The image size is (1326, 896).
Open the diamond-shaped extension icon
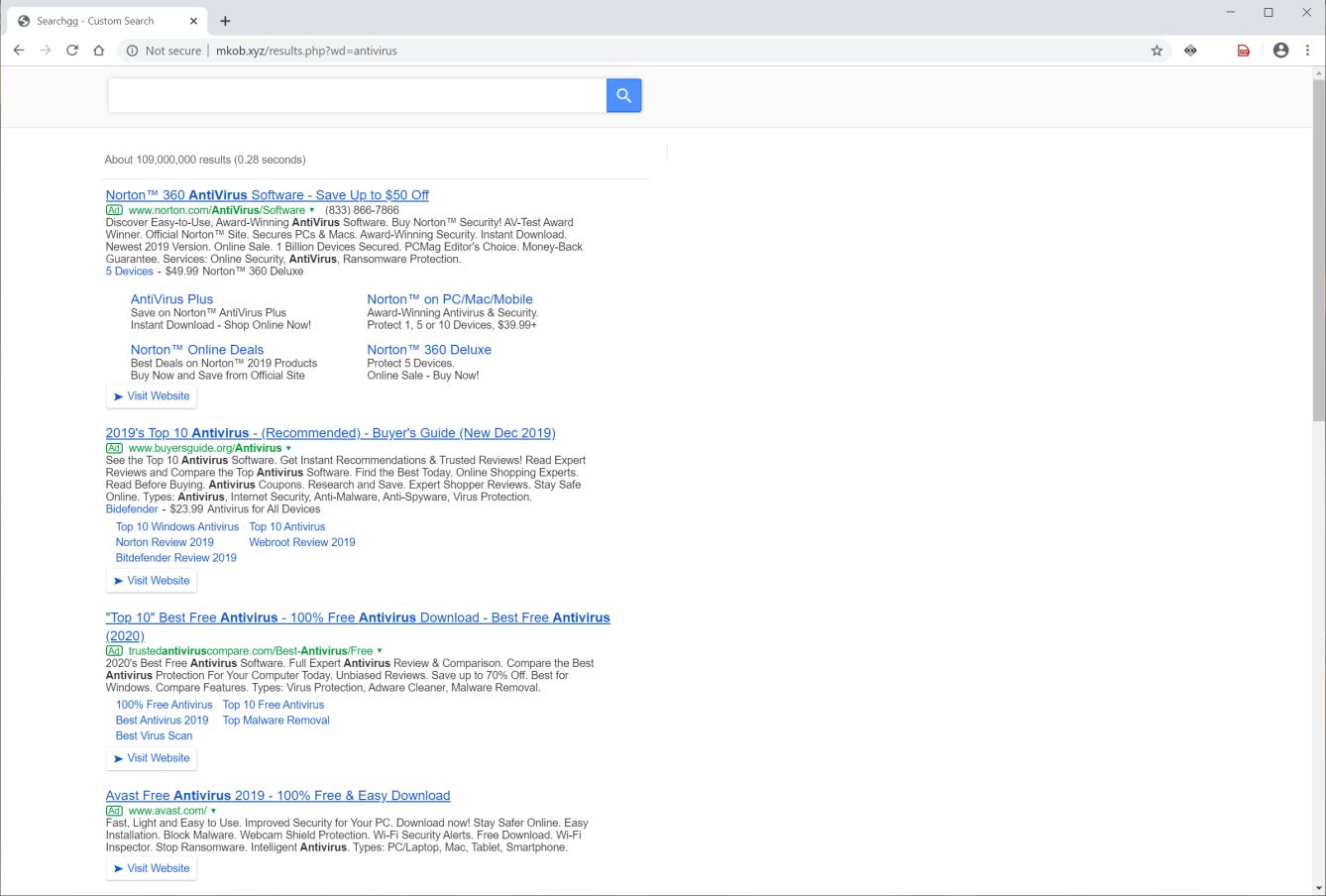pos(1190,51)
